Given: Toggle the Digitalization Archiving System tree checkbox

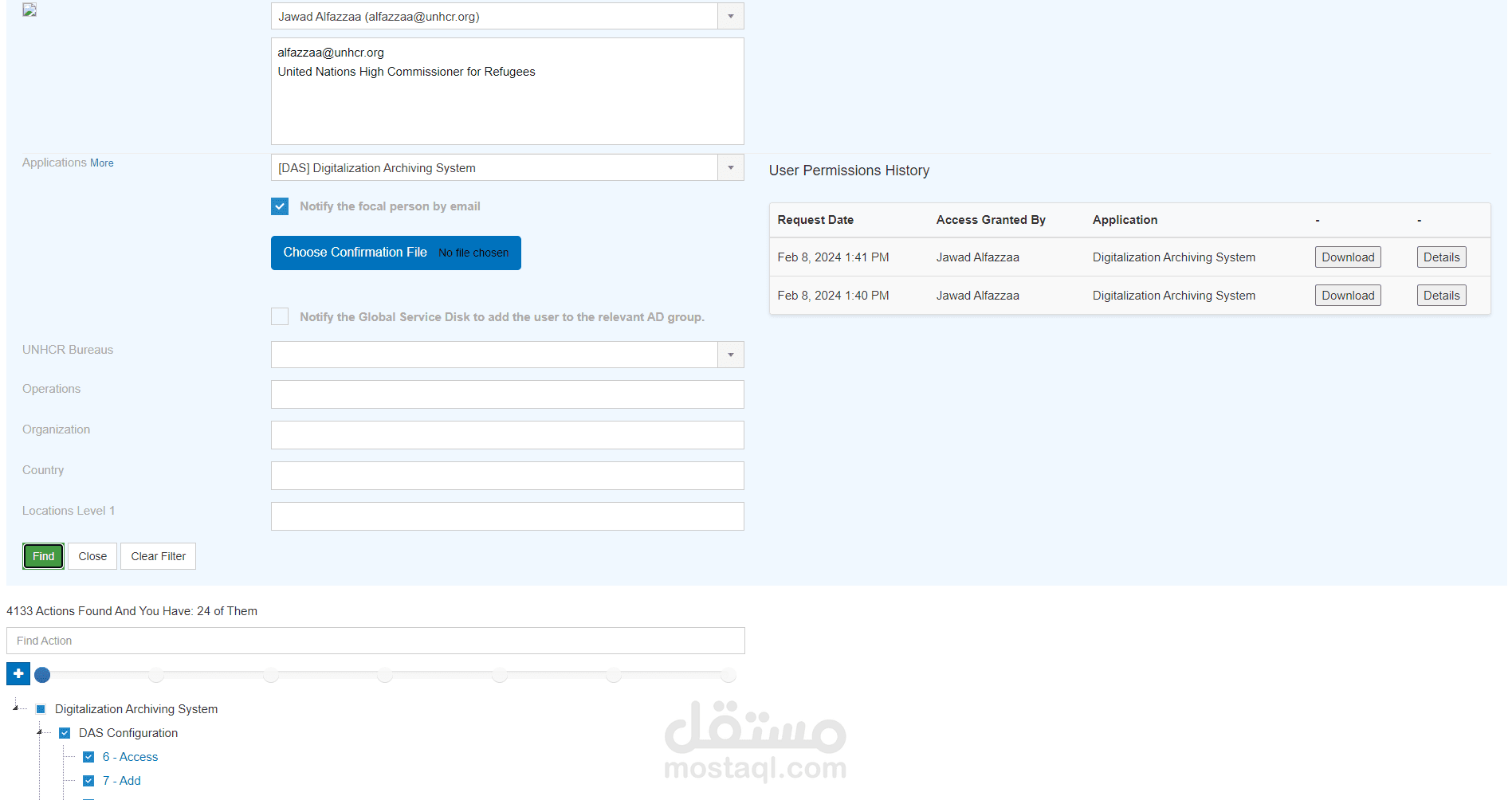Looking at the screenshot, I should coord(41,709).
